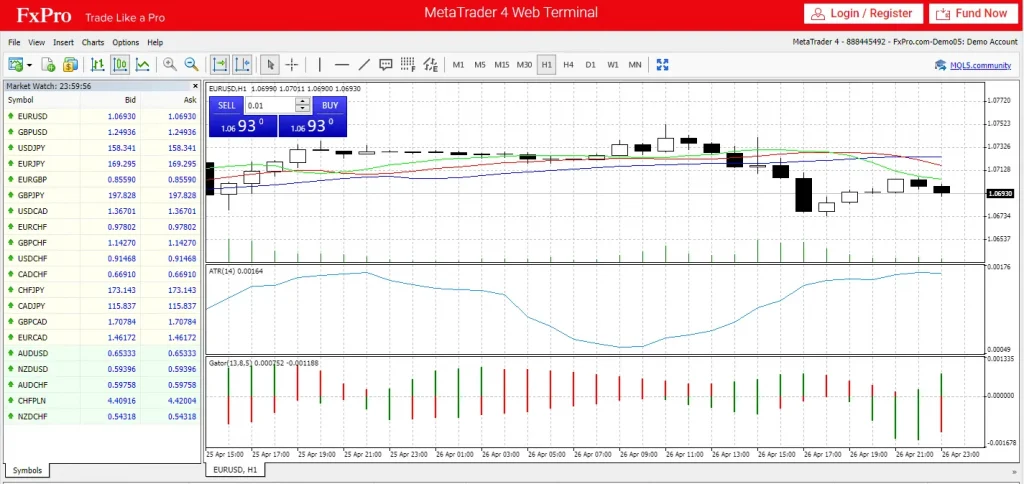Switch to D1 daily timeframe
Screen dimensions: 1024x484
tap(590, 65)
